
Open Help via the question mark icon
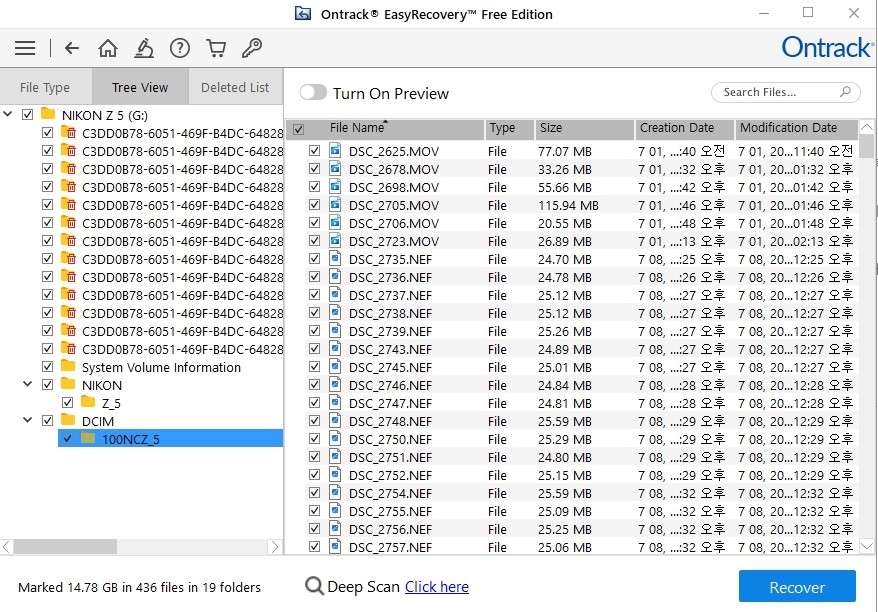179,47
